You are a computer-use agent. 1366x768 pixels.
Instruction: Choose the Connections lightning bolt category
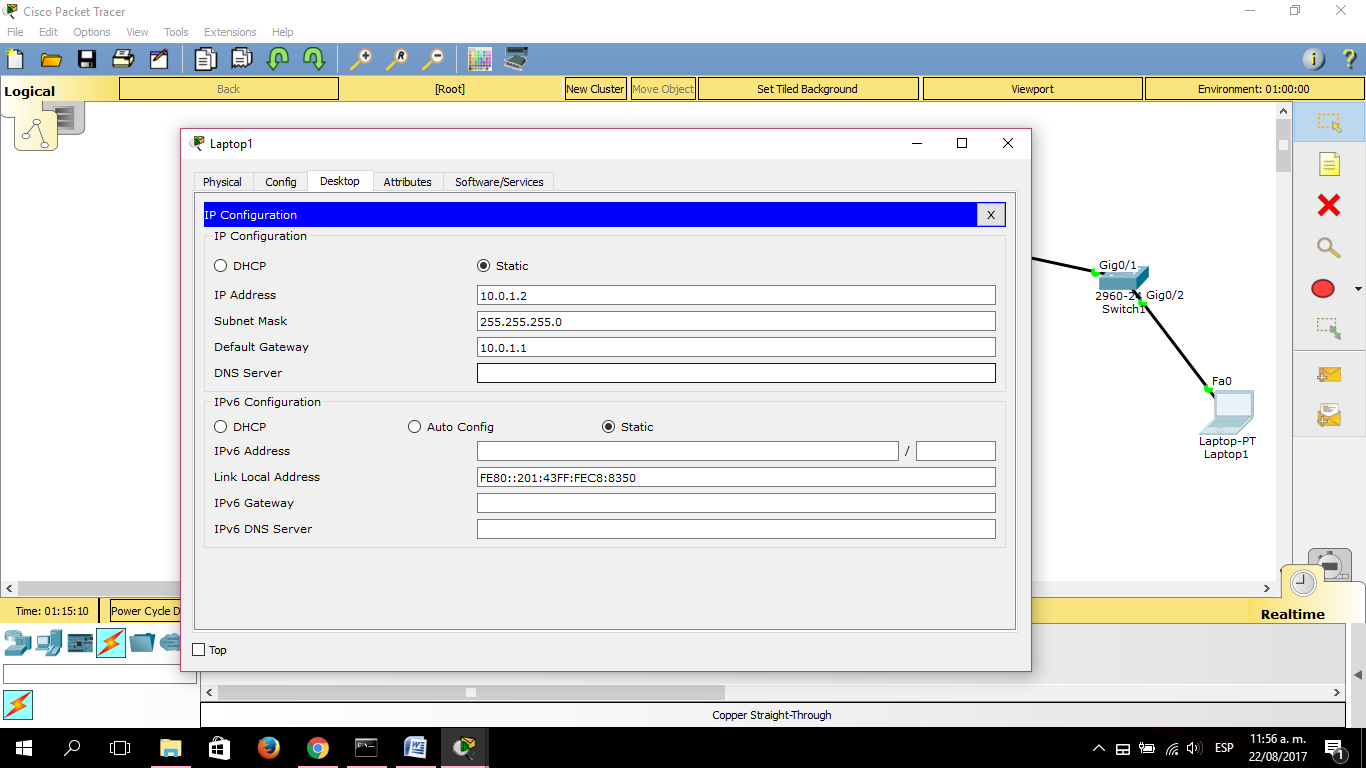tap(110, 642)
